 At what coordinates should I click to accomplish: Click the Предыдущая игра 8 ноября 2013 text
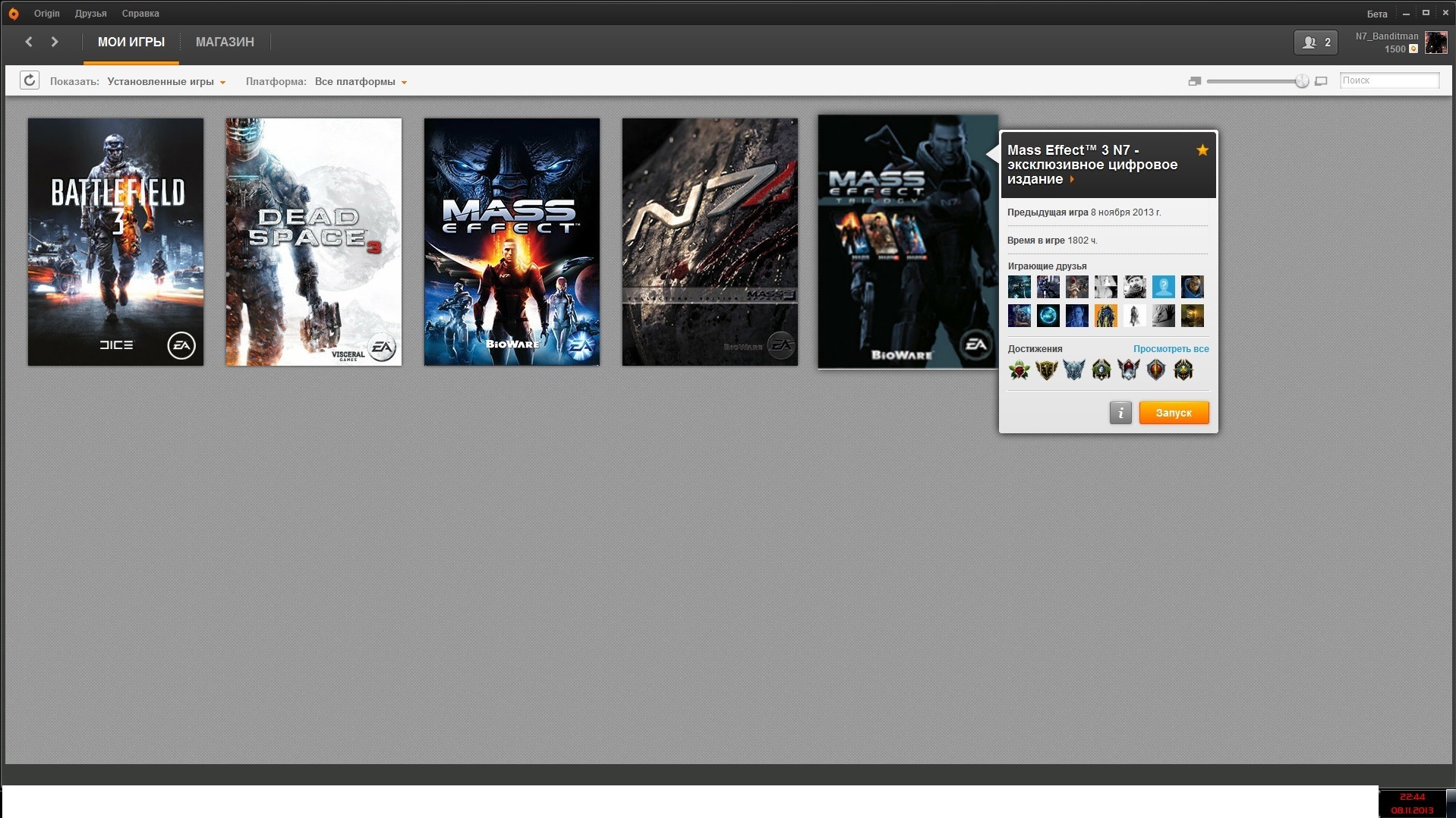tap(1084, 212)
